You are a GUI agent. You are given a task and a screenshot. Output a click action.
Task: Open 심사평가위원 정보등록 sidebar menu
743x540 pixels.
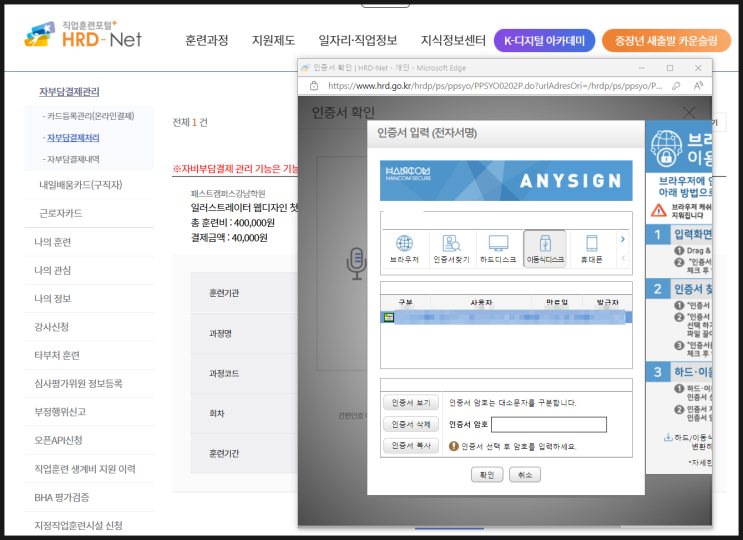point(78,384)
